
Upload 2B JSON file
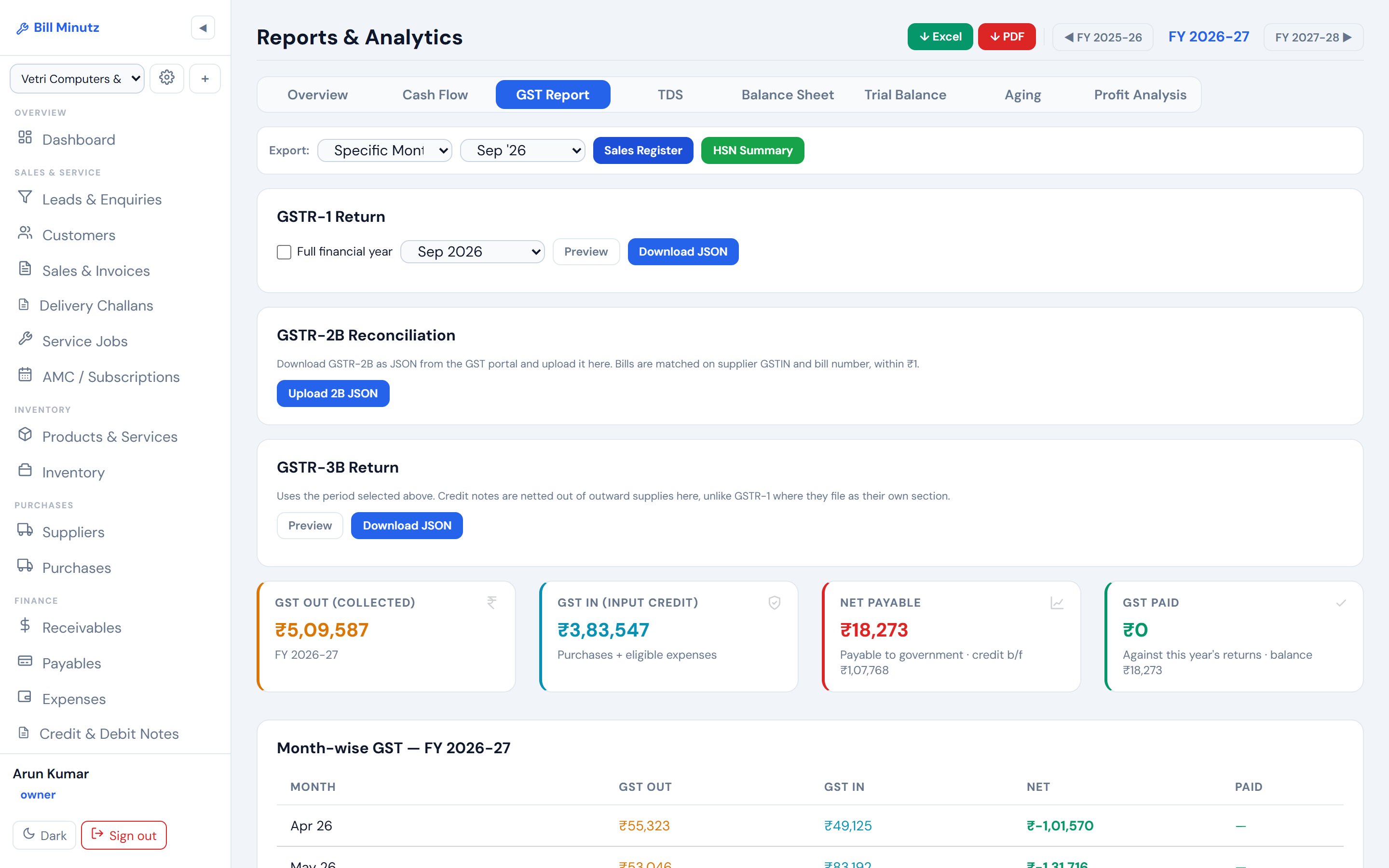pyautogui.click(x=333, y=393)
